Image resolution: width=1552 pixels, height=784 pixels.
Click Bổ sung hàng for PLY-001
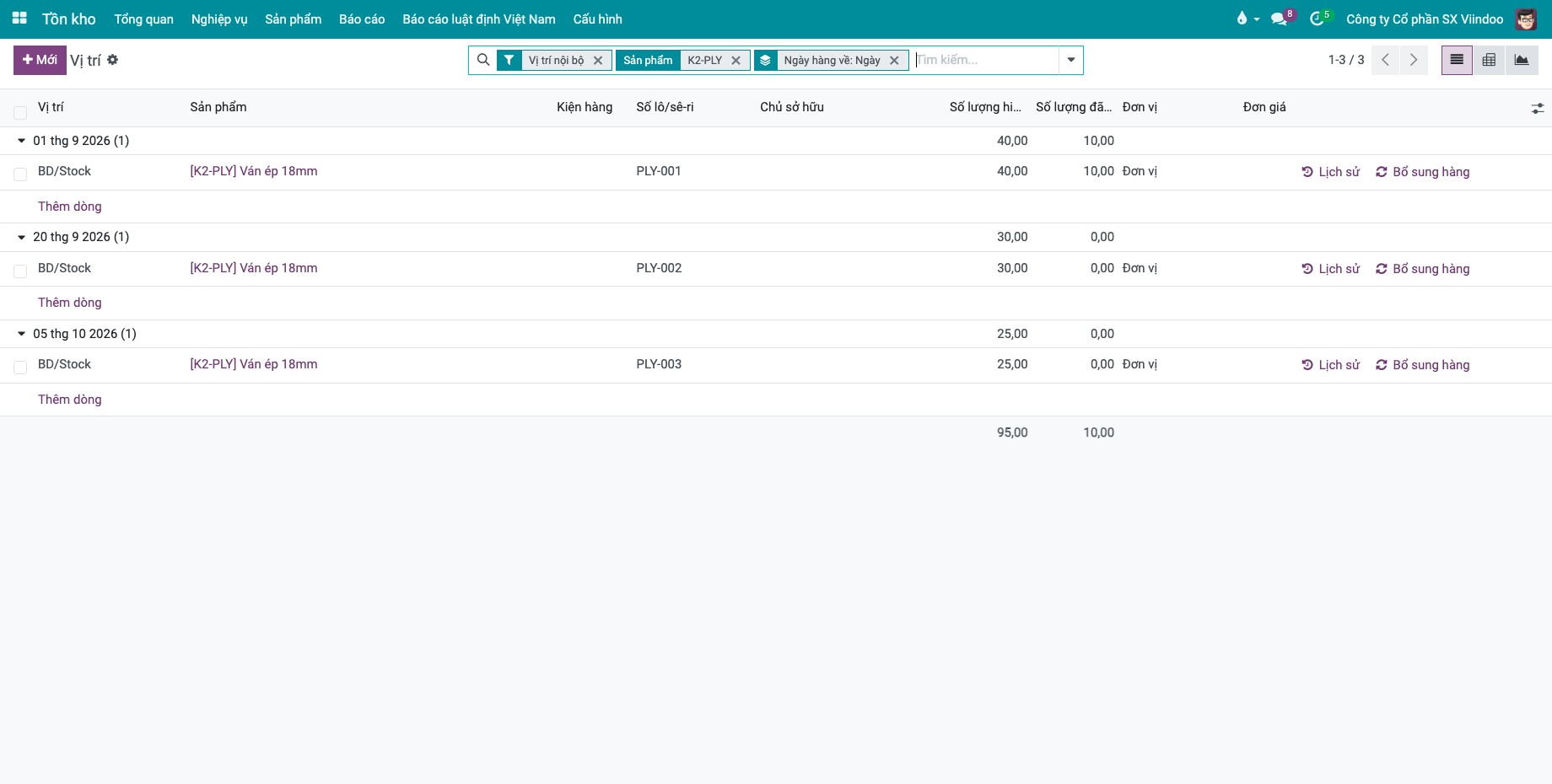(1423, 172)
